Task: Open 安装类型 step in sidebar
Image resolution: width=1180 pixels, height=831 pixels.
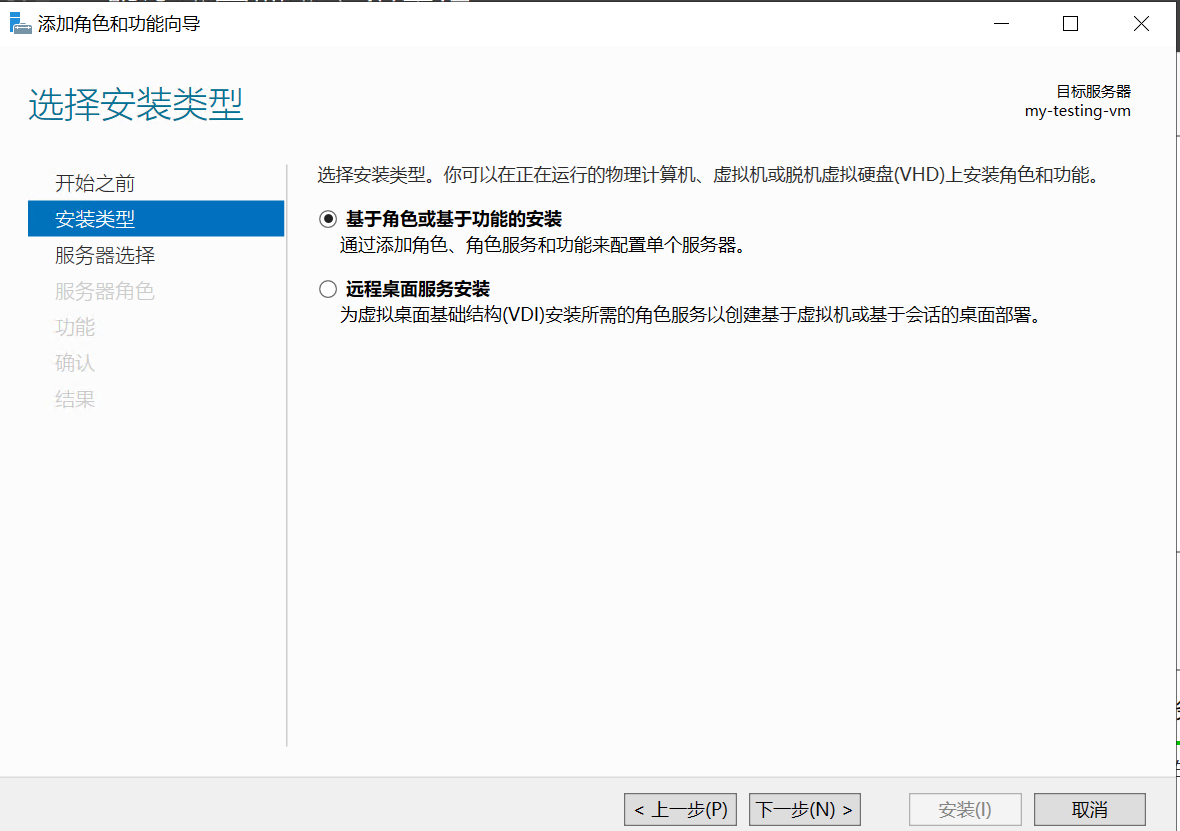Action: [x=156, y=218]
